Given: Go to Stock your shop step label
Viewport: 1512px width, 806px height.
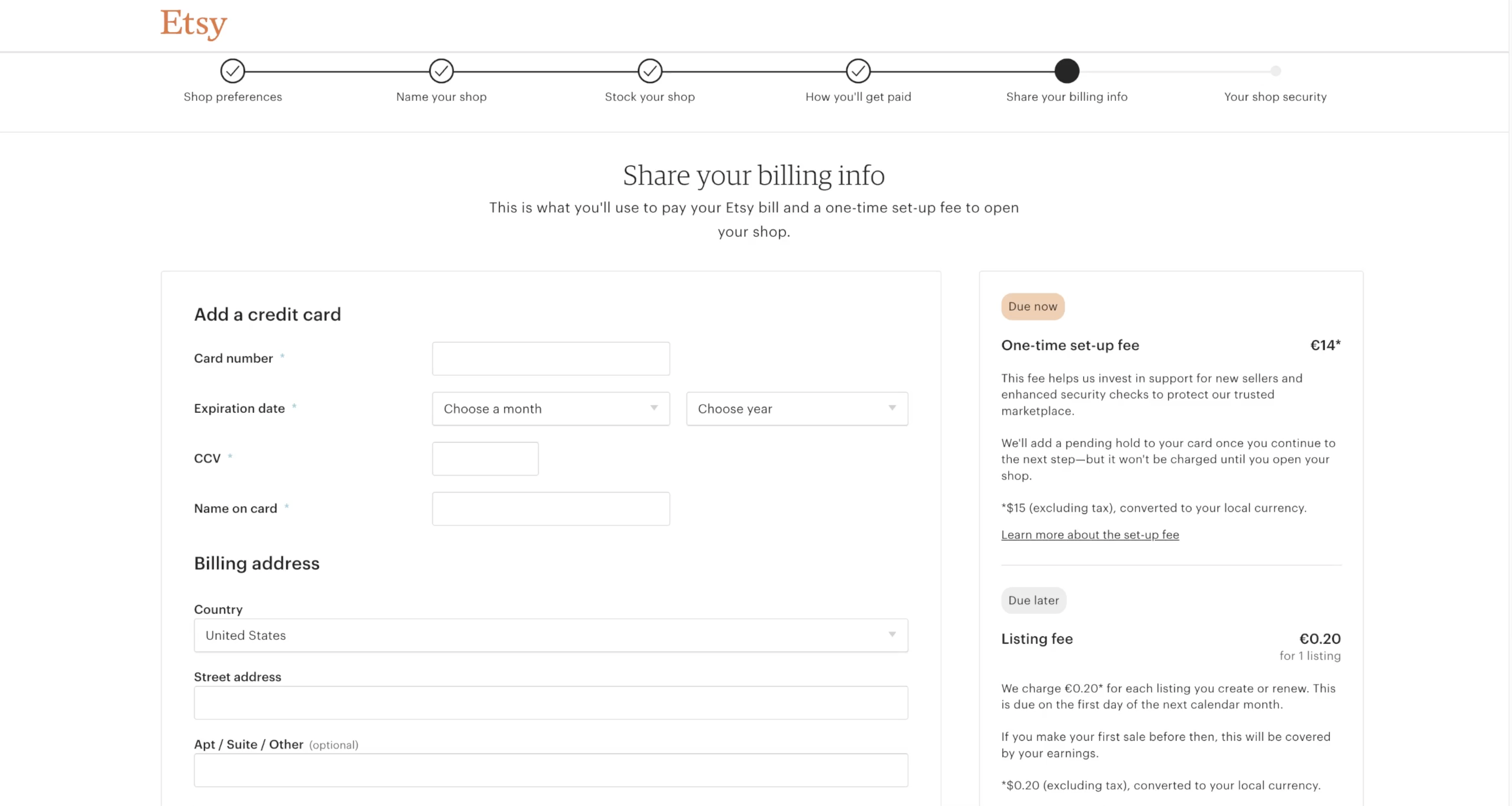Looking at the screenshot, I should pos(650,97).
